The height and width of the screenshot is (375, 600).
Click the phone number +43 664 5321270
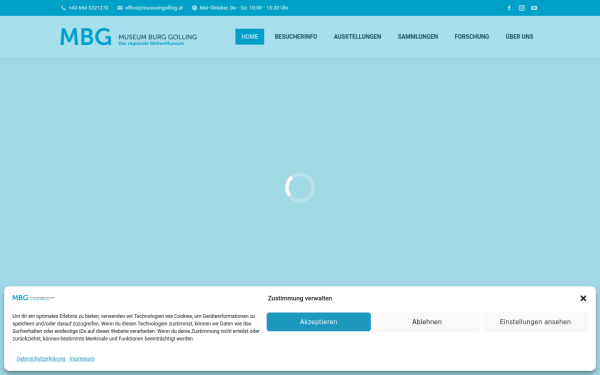point(85,8)
